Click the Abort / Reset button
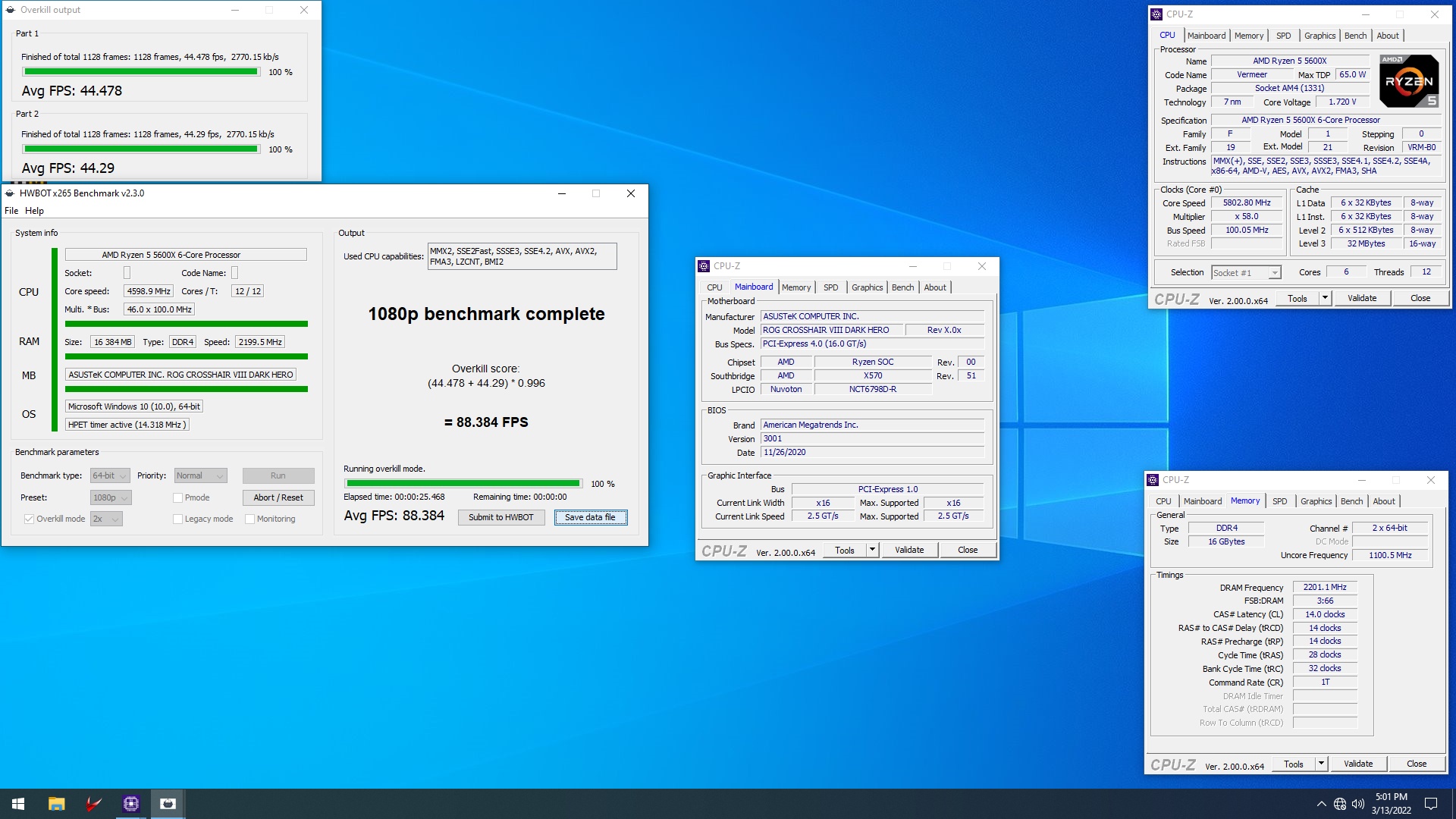1456x819 pixels. pyautogui.click(x=278, y=498)
